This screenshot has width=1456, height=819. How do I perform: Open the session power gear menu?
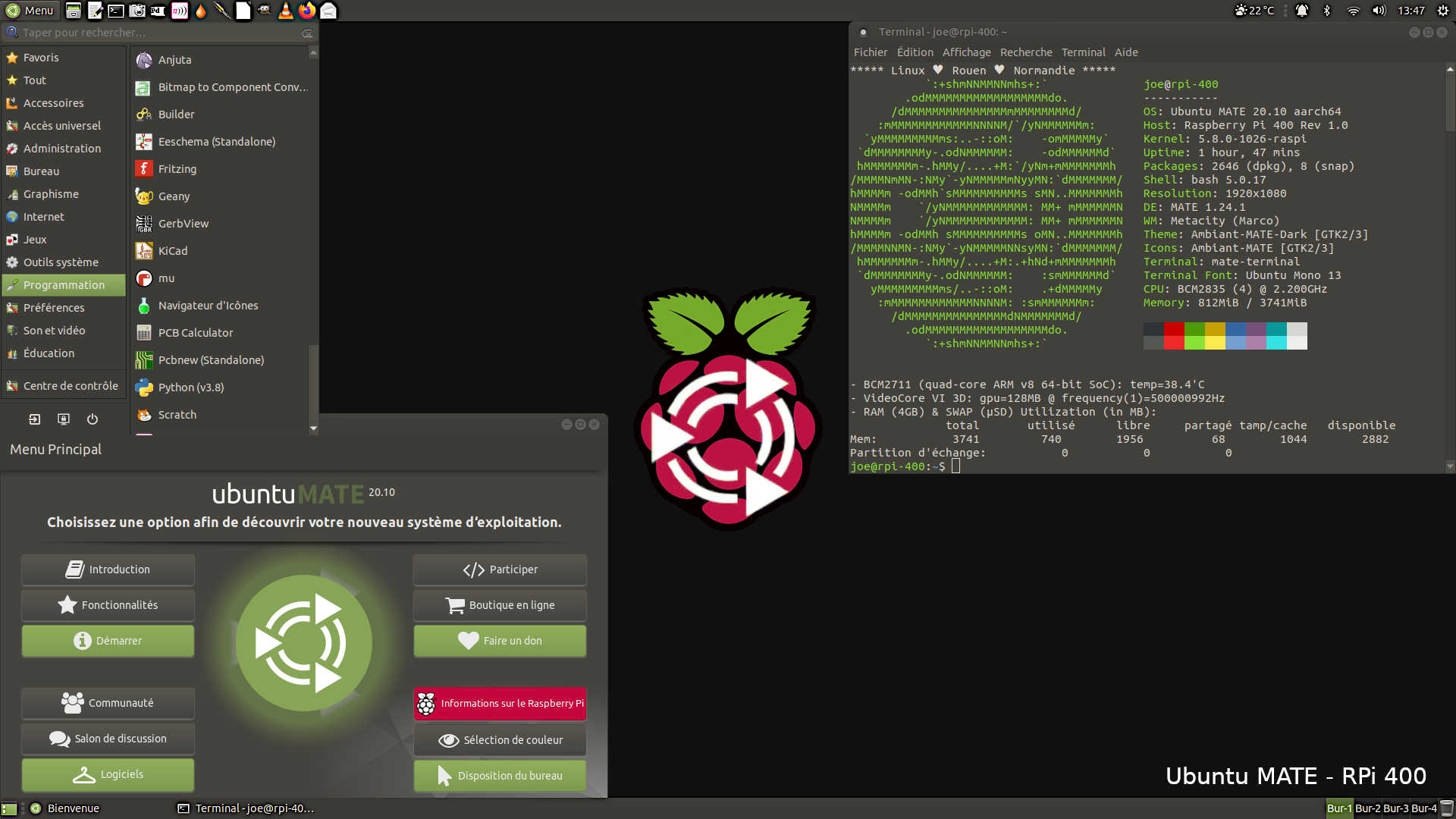pyautogui.click(x=1442, y=11)
